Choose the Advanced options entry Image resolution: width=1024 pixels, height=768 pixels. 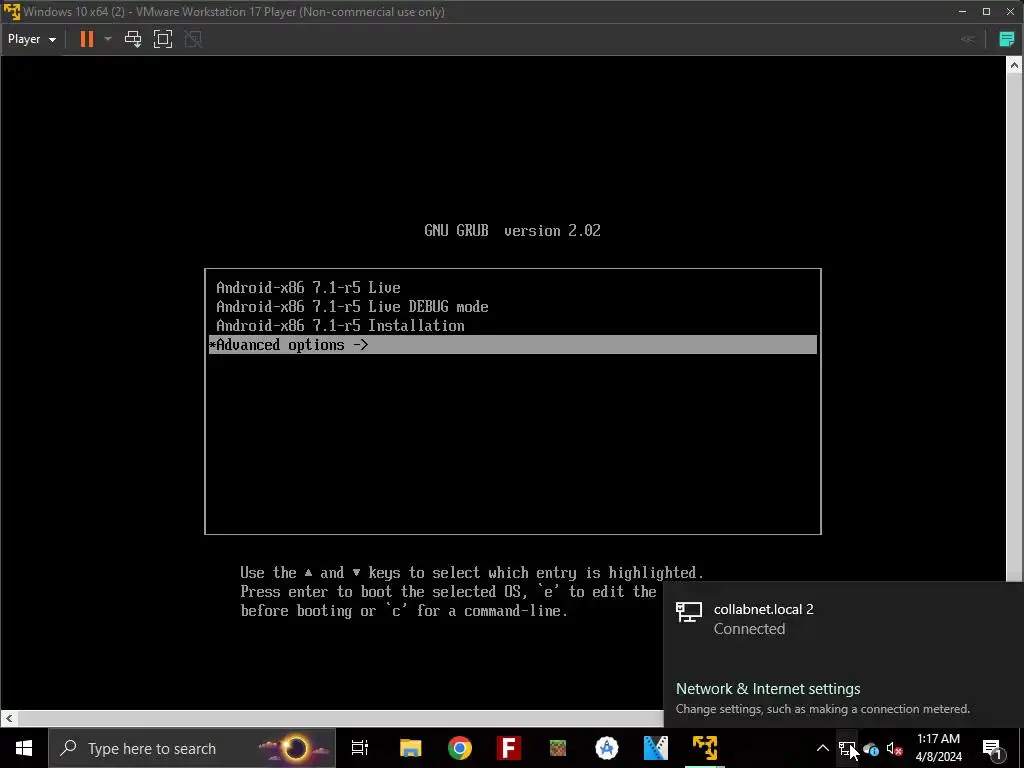click(x=513, y=345)
